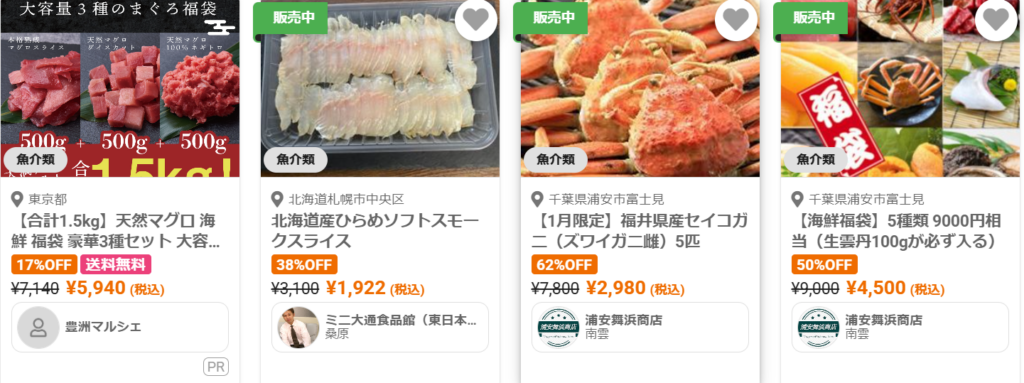Click the 販売中 label on the lucky bag image
This screenshot has height=383, width=1024.
click(x=813, y=18)
